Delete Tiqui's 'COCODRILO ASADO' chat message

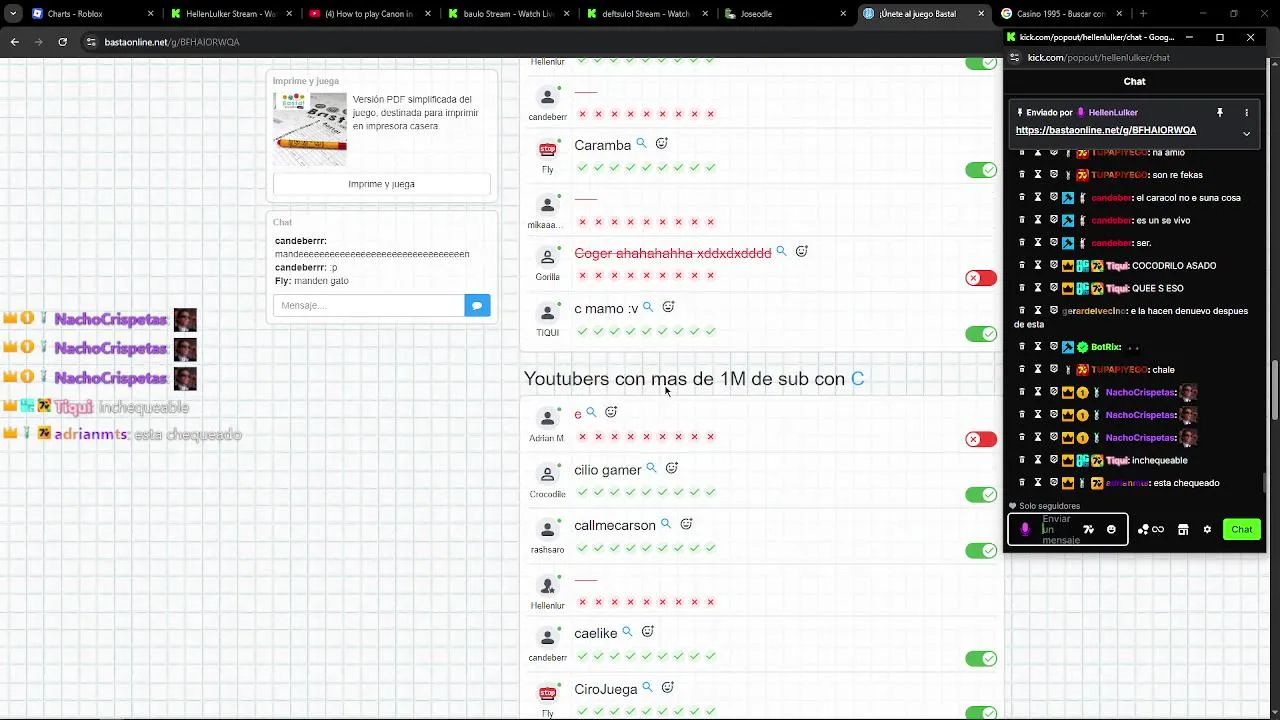pos(1022,265)
